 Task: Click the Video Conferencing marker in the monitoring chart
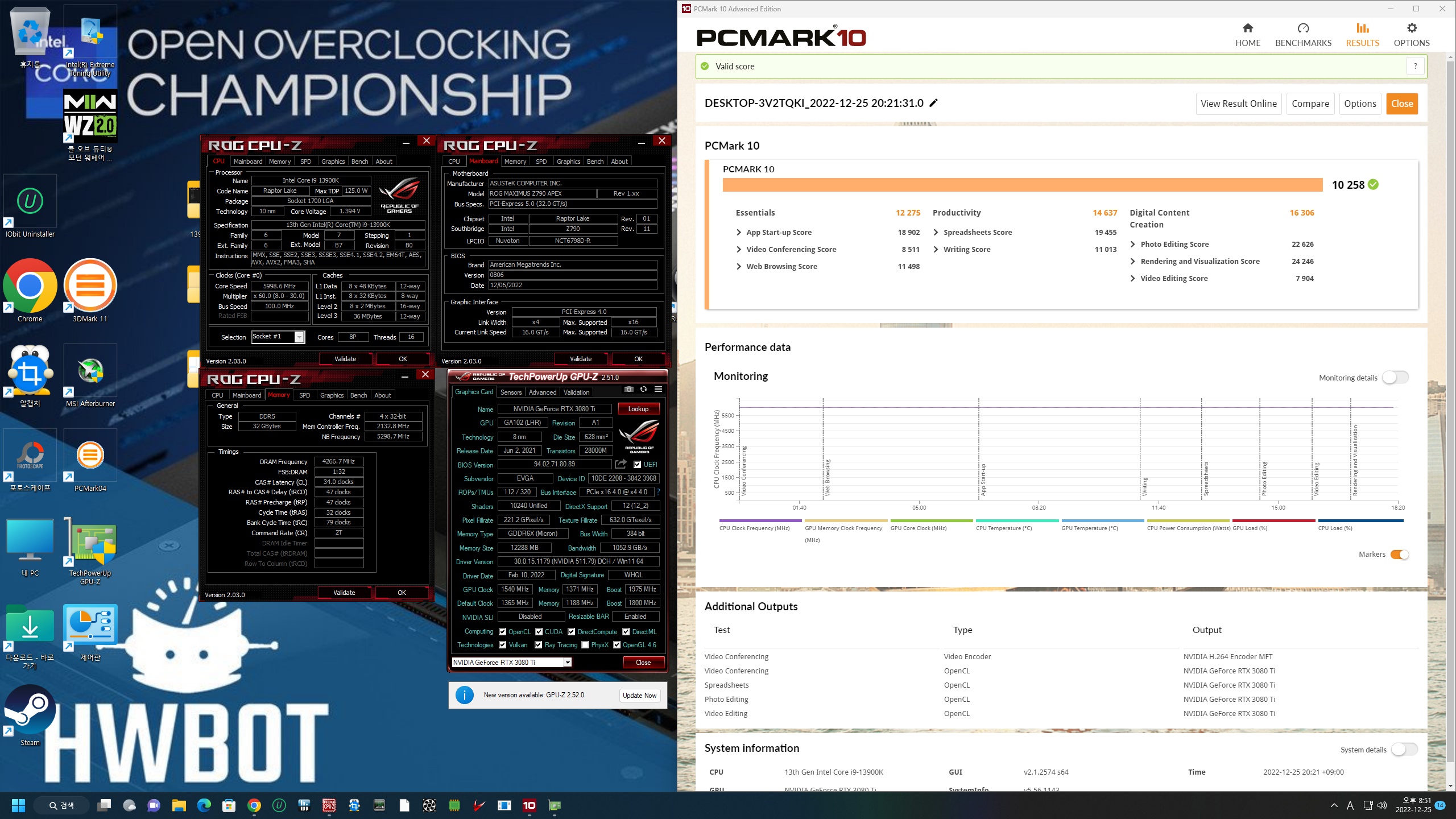point(744,471)
